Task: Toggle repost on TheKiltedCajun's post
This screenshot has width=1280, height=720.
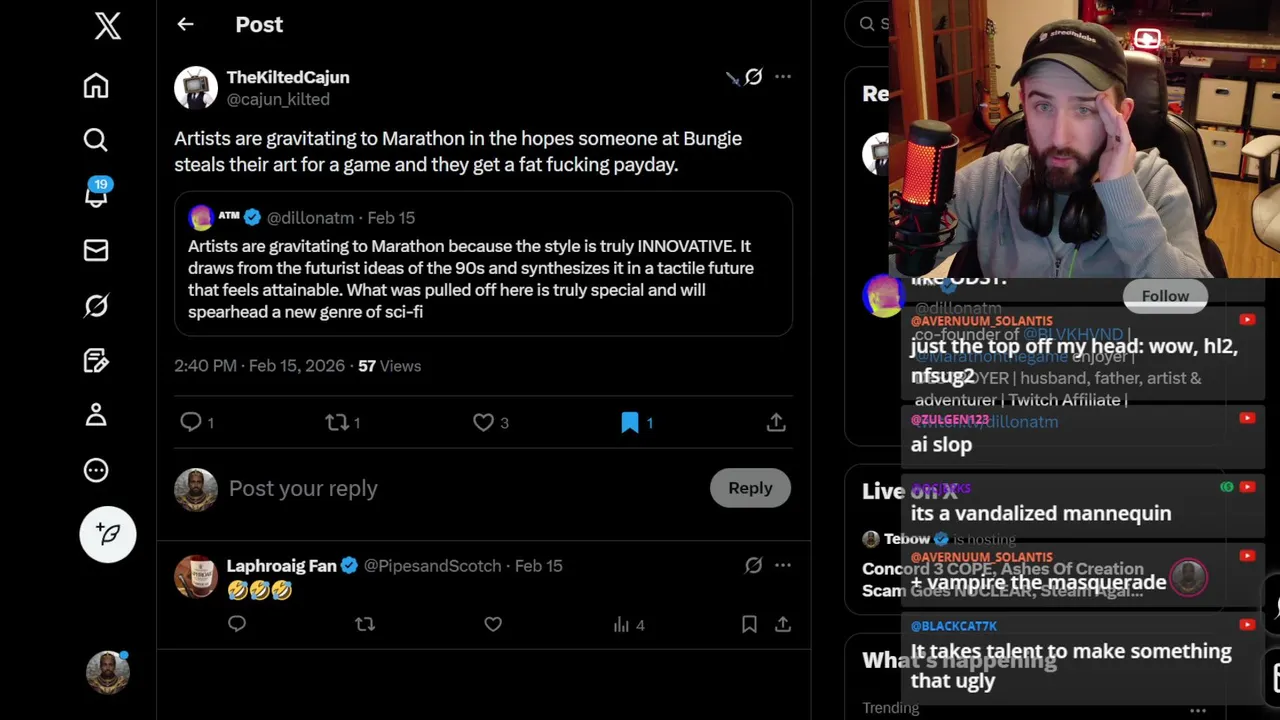Action: point(337,423)
